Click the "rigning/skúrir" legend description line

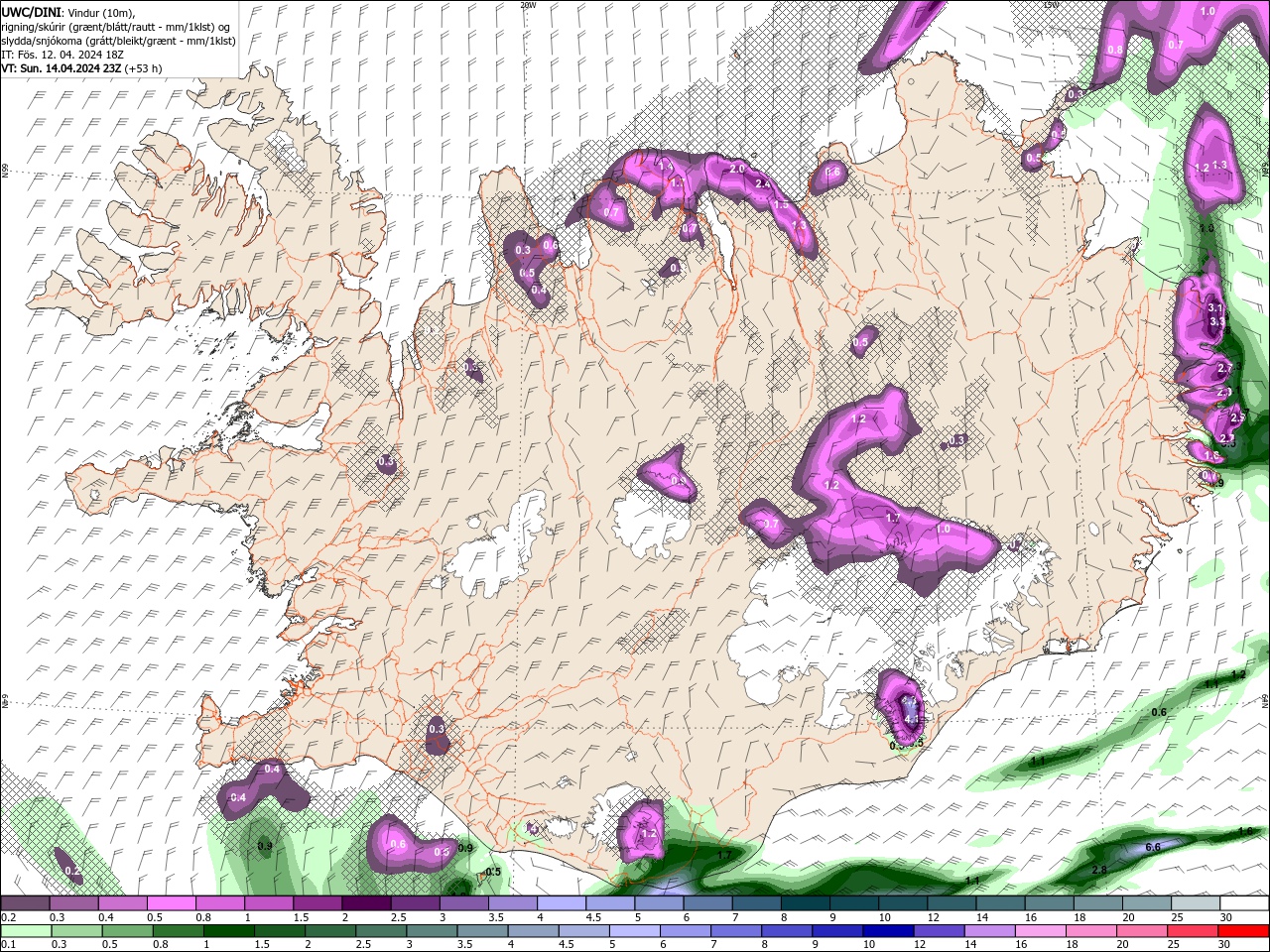(116, 27)
